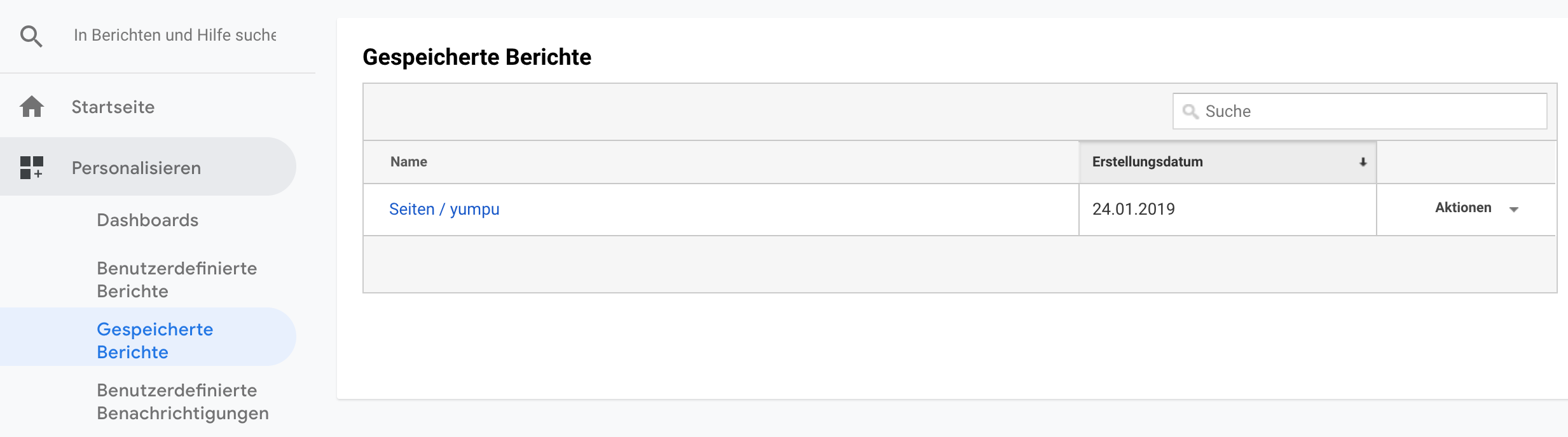Select Gespeicherte Berichte in sidebar

tap(155, 340)
